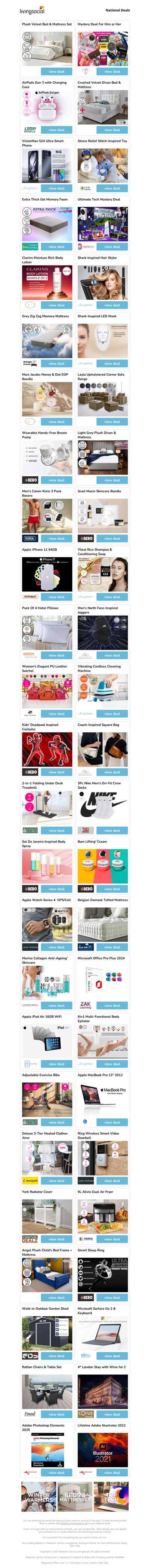This screenshot has height=1568, width=150.
Task: Click the Bero logo under Wearable Breast Pump
Action: [30, 480]
